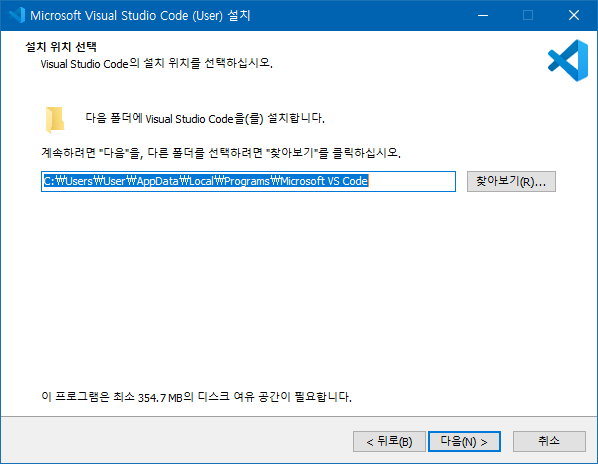This screenshot has height=464, width=598.
Task: Open folder browser via 찾아보기(R)... button
Action: (511, 181)
